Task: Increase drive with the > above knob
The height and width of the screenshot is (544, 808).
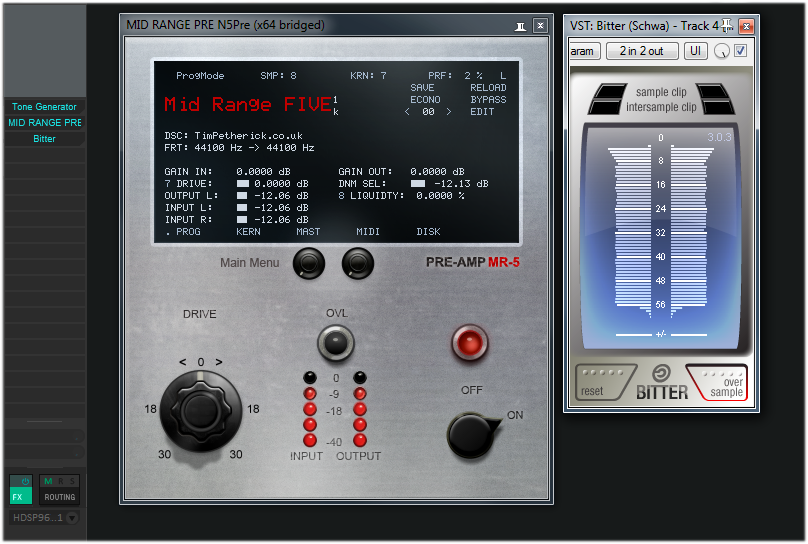Action: click(x=219, y=362)
